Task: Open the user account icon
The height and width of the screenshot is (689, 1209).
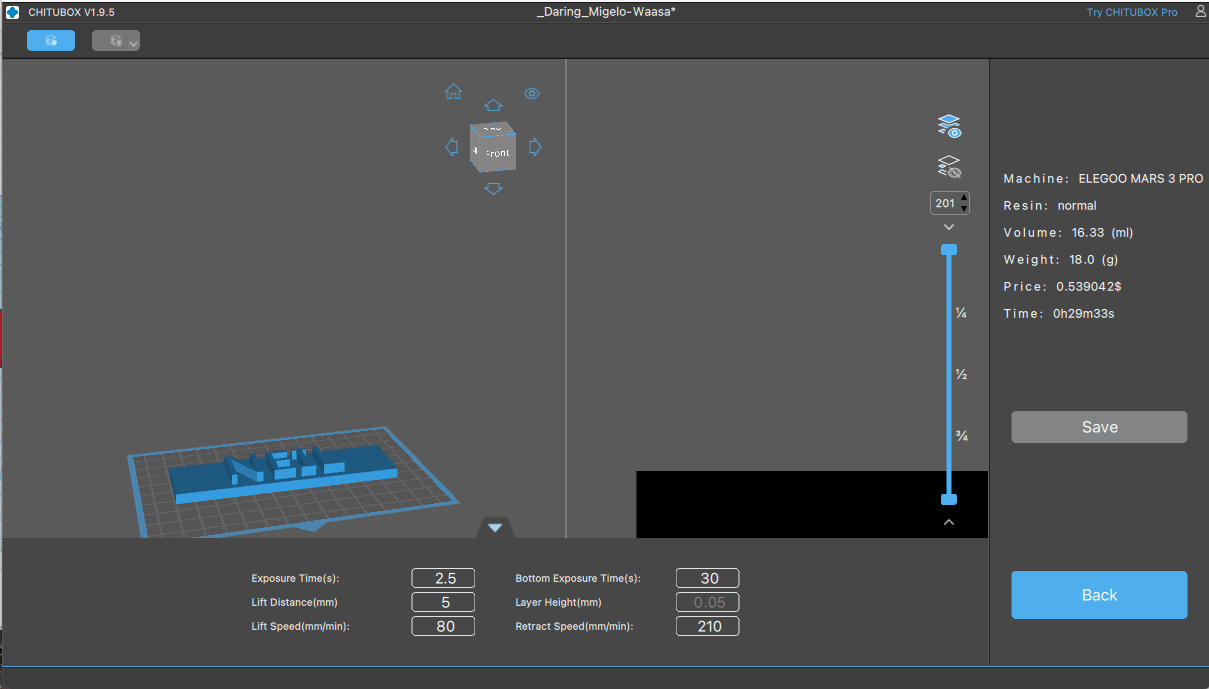Action: click(1199, 12)
